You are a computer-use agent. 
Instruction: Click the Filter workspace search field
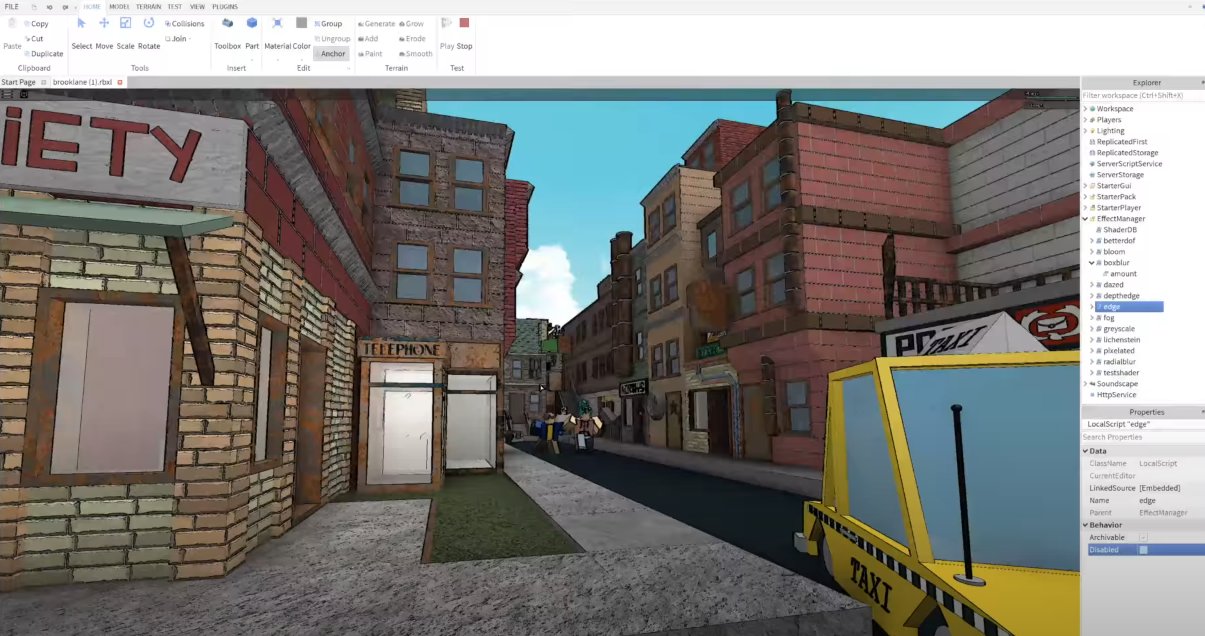pyautogui.click(x=1143, y=95)
